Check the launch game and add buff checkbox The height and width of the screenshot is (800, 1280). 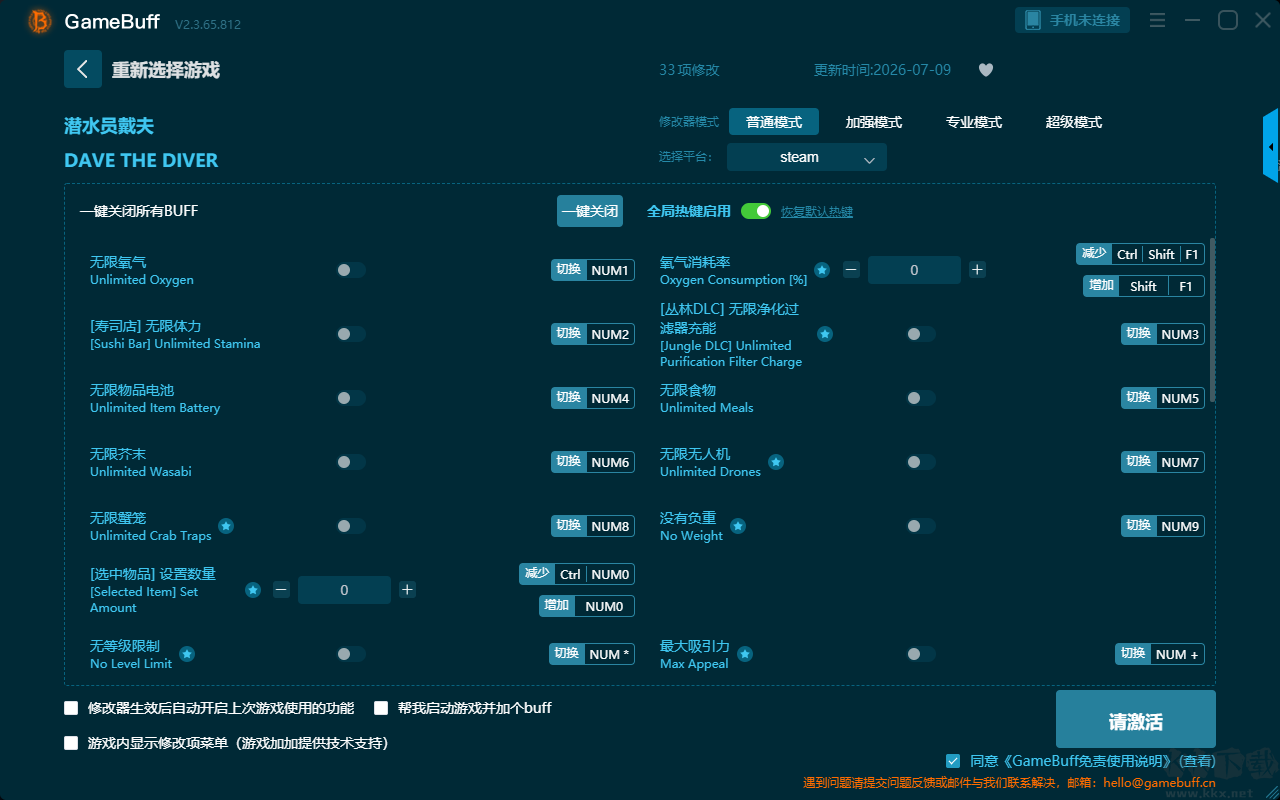coord(381,708)
